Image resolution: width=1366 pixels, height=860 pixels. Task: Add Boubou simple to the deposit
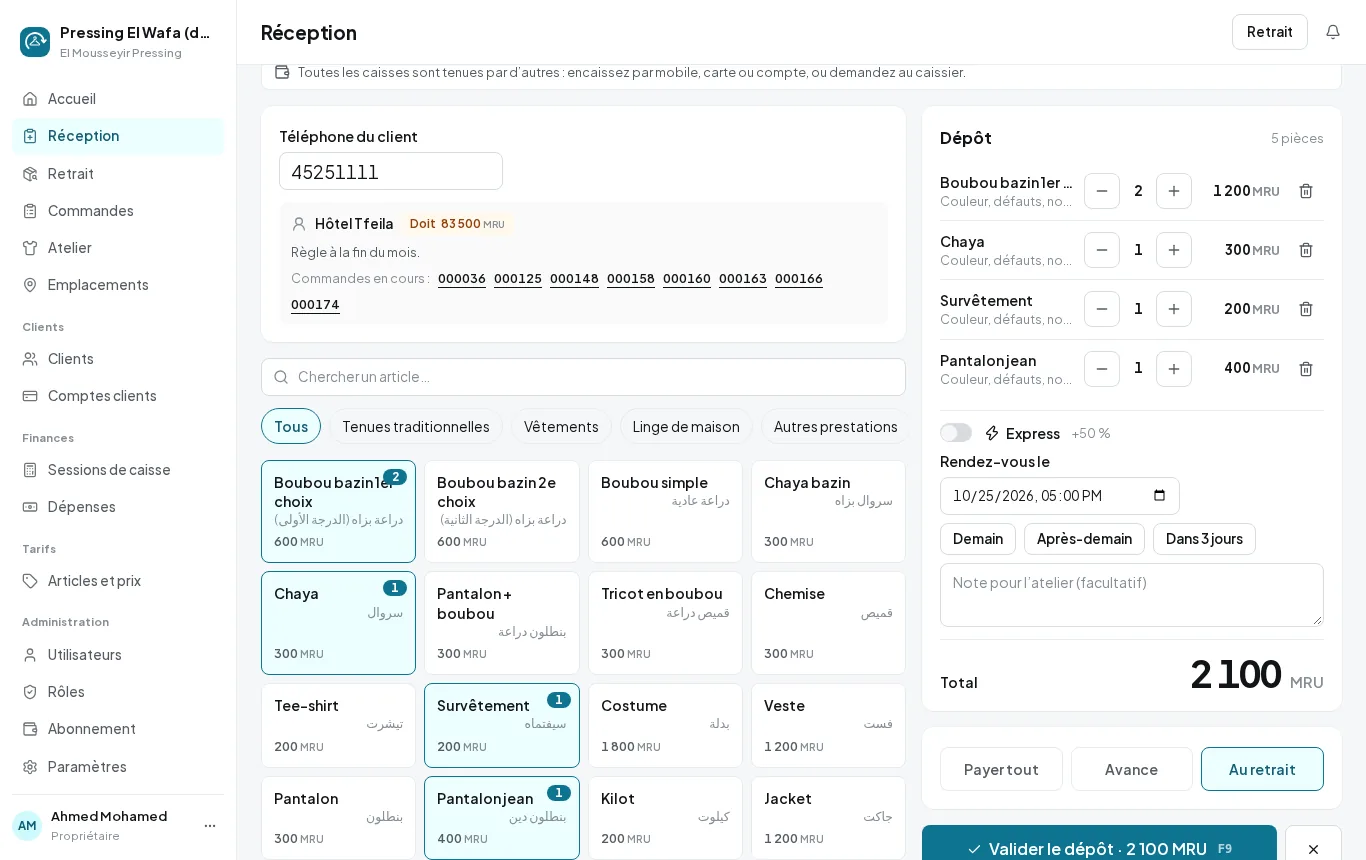(665, 512)
